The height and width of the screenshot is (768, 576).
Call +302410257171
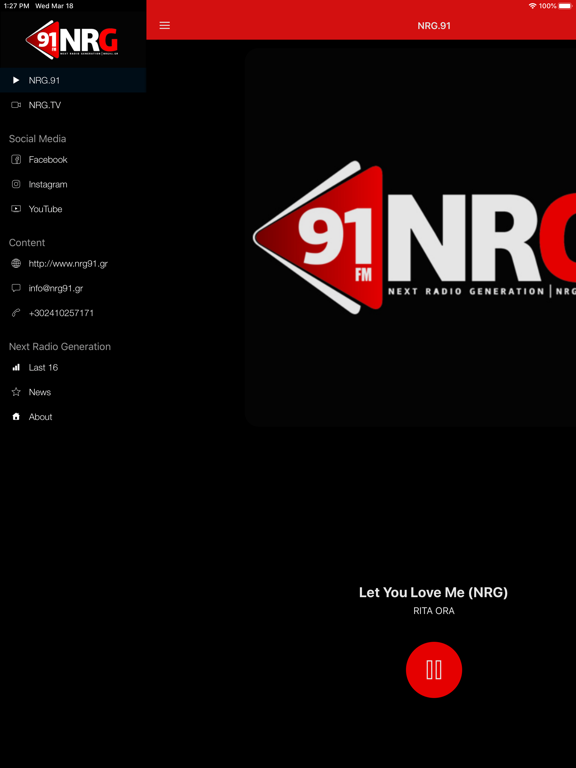(73, 313)
